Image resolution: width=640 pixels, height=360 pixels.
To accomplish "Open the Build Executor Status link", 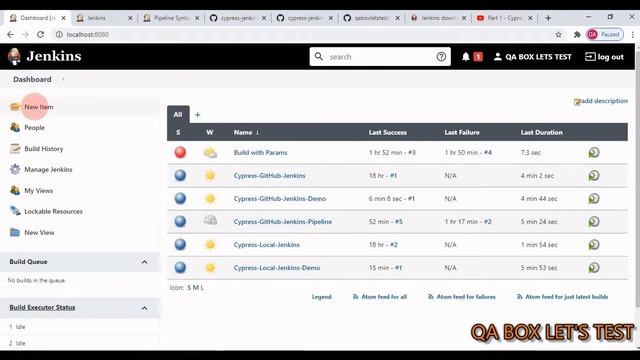I will tap(42, 307).
